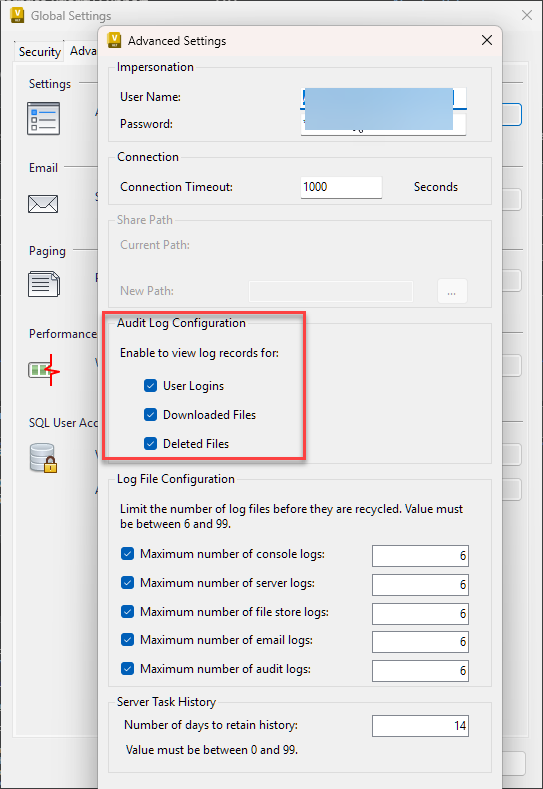Viewport: 543px width, 789px height.
Task: Toggle Maximum number of email logs checkbox
Action: pos(127,640)
